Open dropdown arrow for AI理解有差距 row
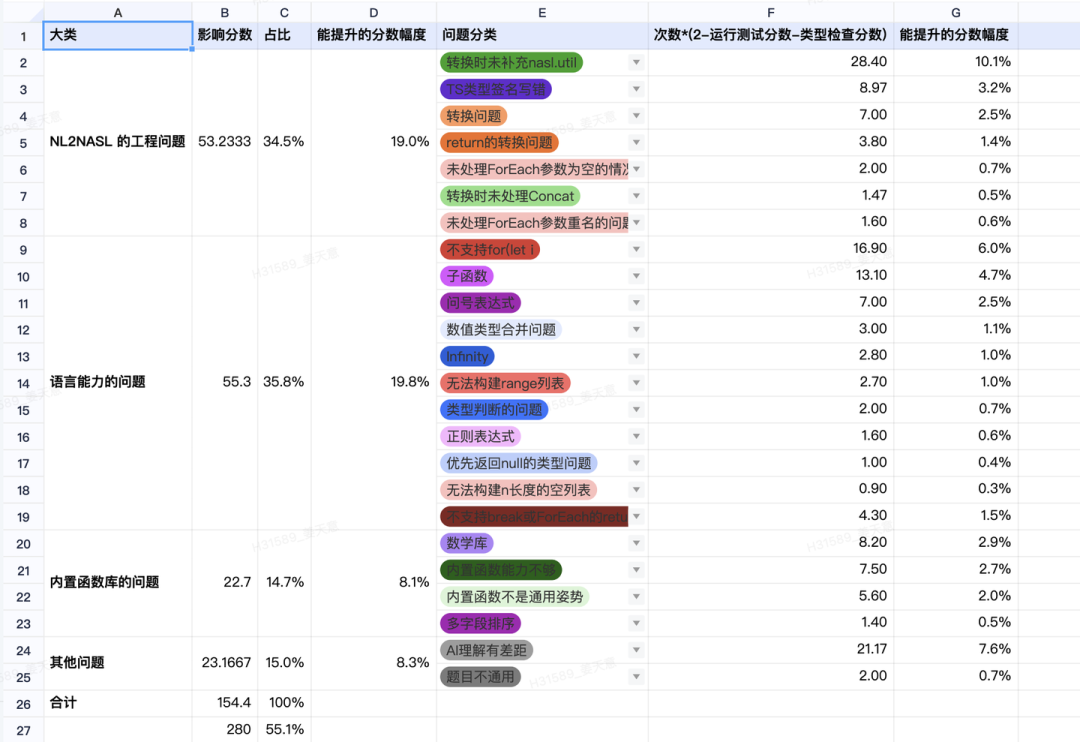The width and height of the screenshot is (1080, 742). tap(636, 650)
